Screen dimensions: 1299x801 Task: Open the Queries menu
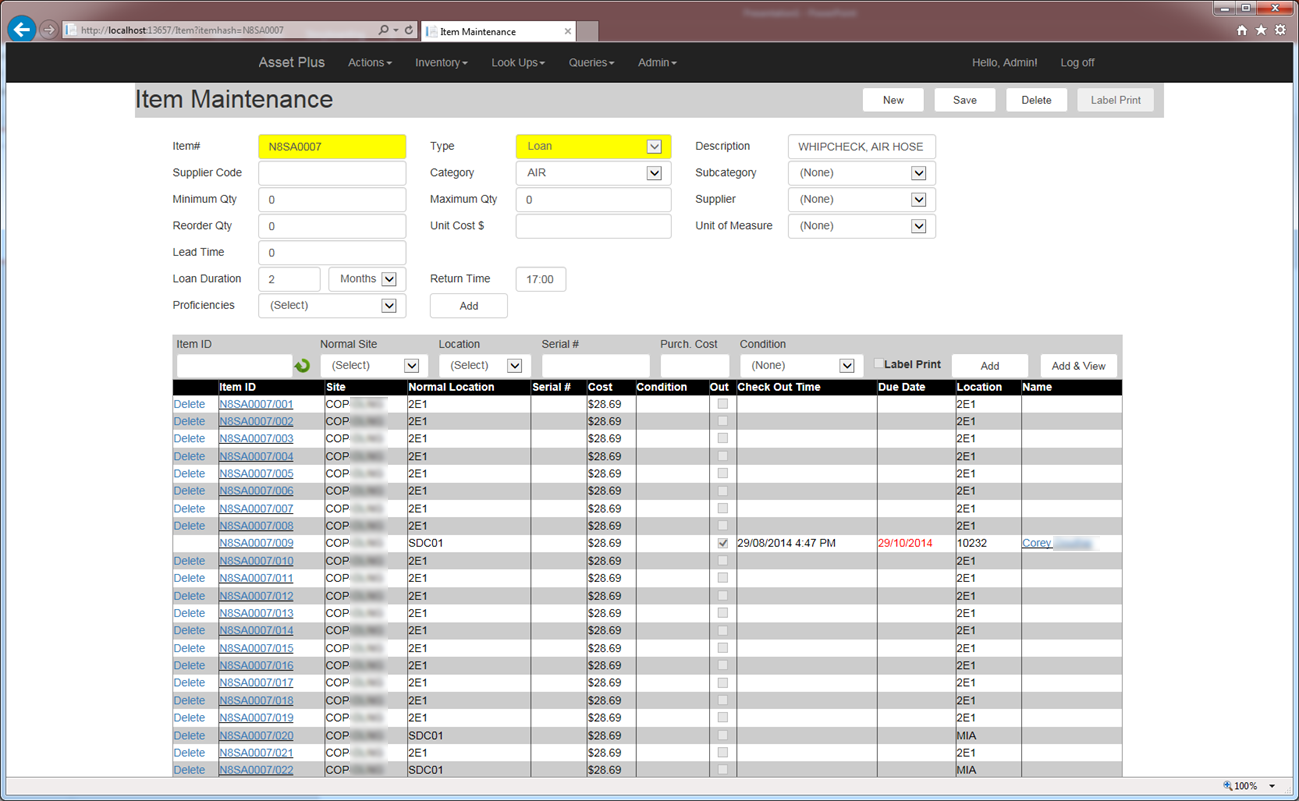pyautogui.click(x=592, y=62)
